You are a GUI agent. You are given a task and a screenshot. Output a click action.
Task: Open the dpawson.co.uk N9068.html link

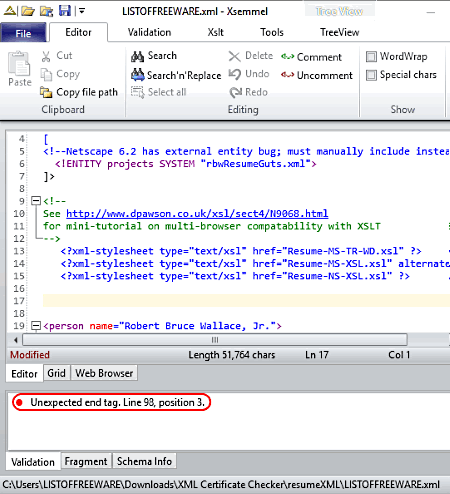tap(197, 213)
